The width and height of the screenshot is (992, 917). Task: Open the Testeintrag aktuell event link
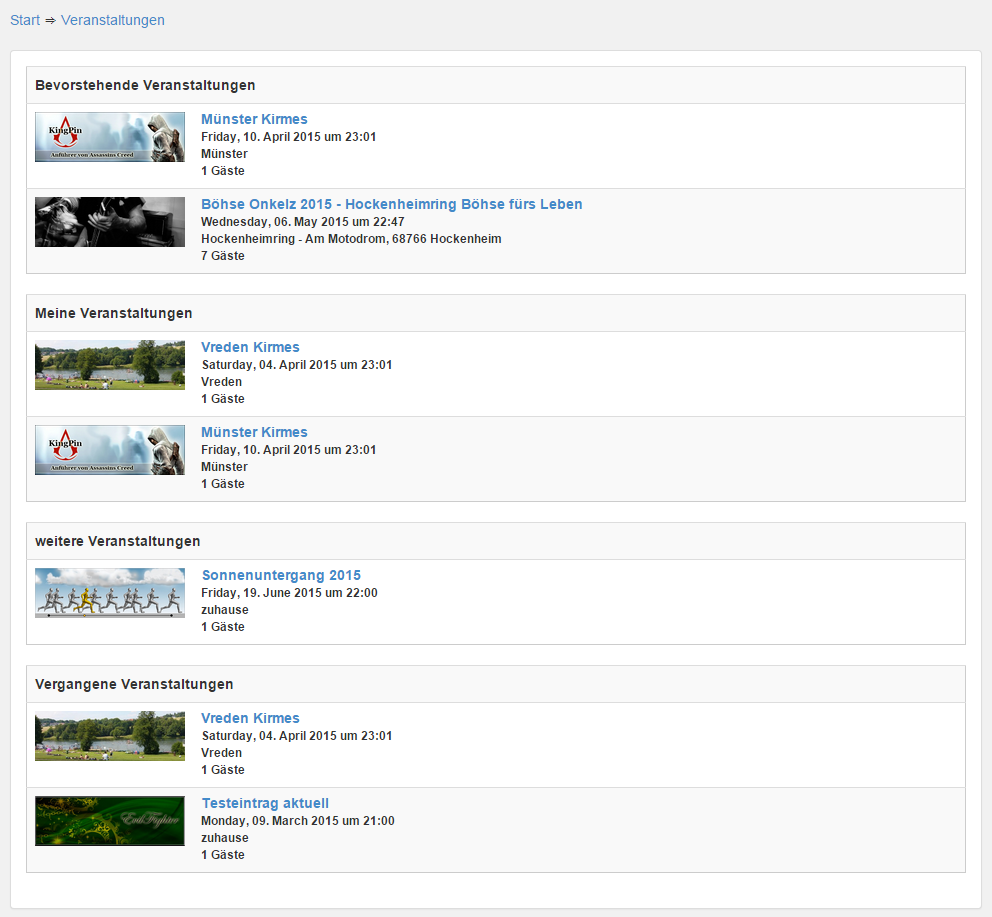[x=266, y=803]
